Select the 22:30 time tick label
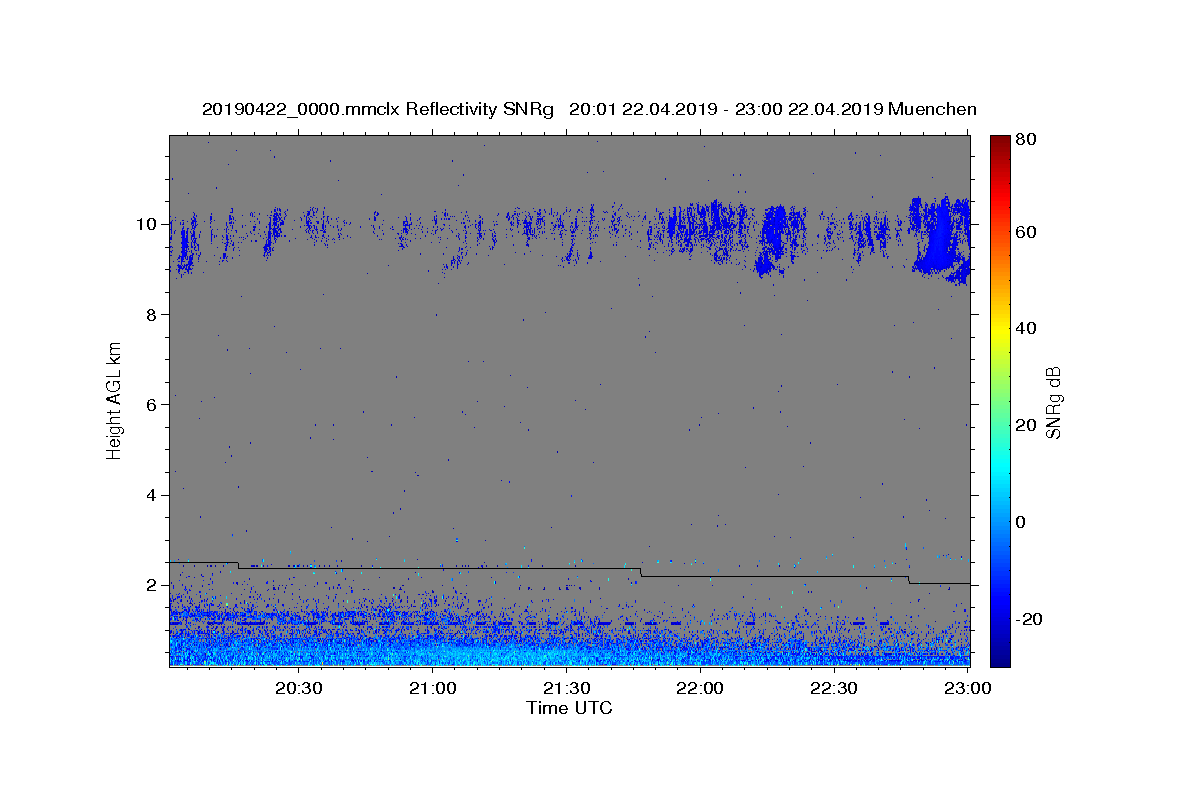The height and width of the screenshot is (800, 1200). coord(833,688)
